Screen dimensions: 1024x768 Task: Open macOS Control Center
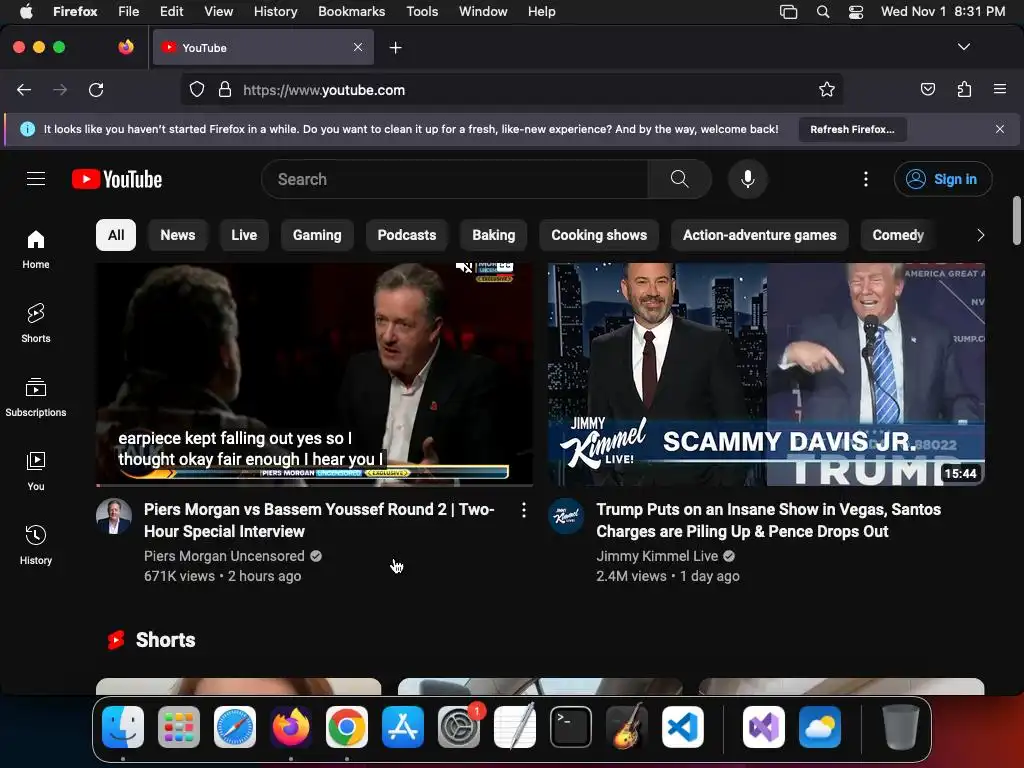tap(856, 12)
